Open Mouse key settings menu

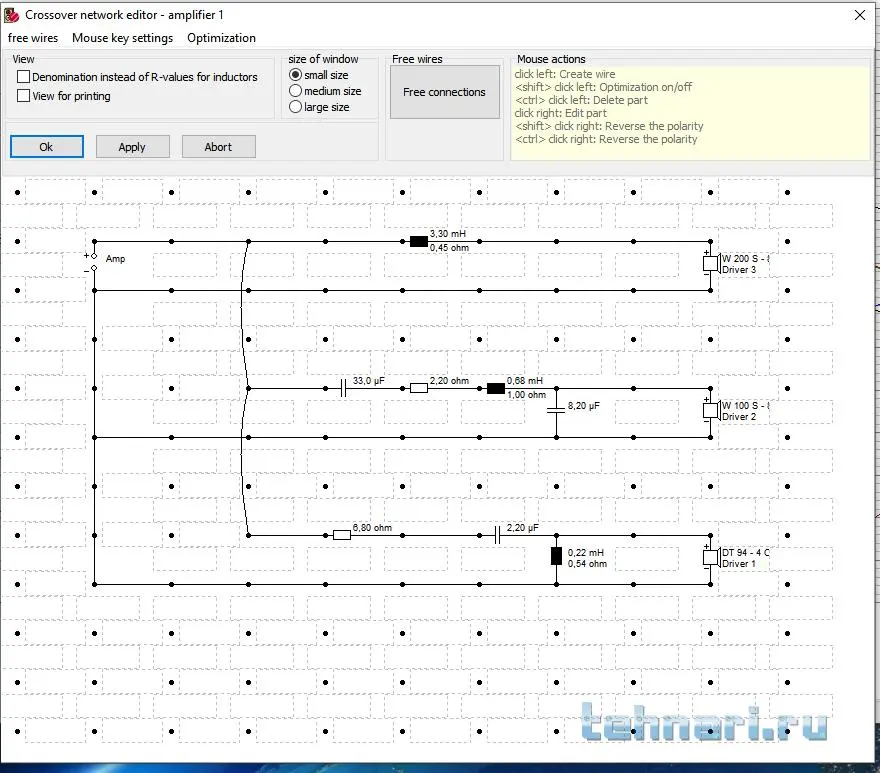pos(122,38)
